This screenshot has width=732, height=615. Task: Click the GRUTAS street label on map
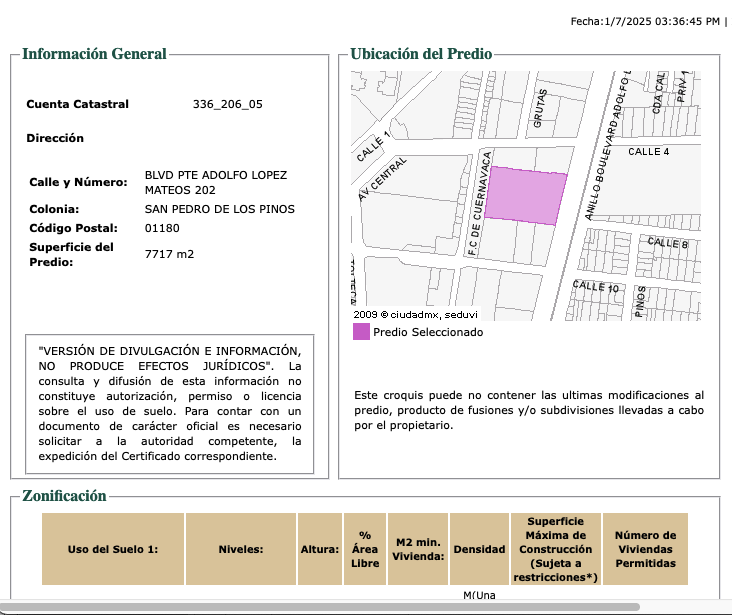[540, 108]
